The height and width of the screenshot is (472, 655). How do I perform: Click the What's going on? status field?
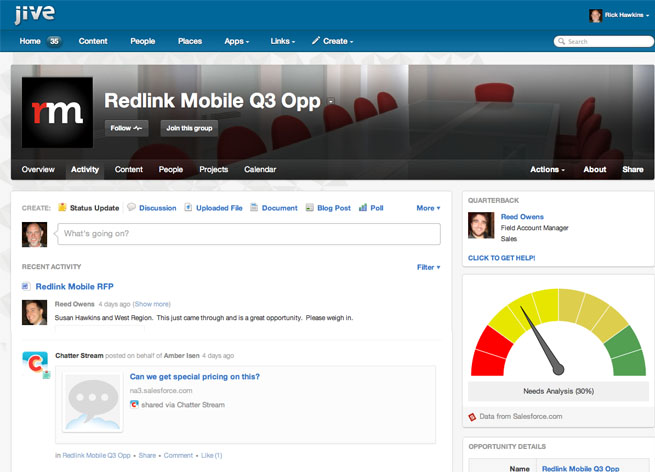click(x=249, y=233)
